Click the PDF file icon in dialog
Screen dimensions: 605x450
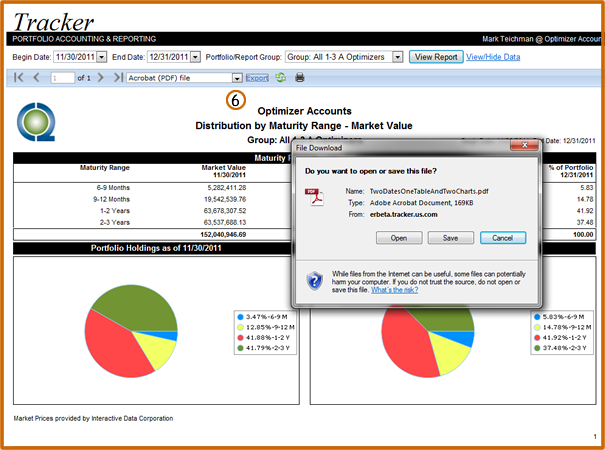click(x=314, y=197)
